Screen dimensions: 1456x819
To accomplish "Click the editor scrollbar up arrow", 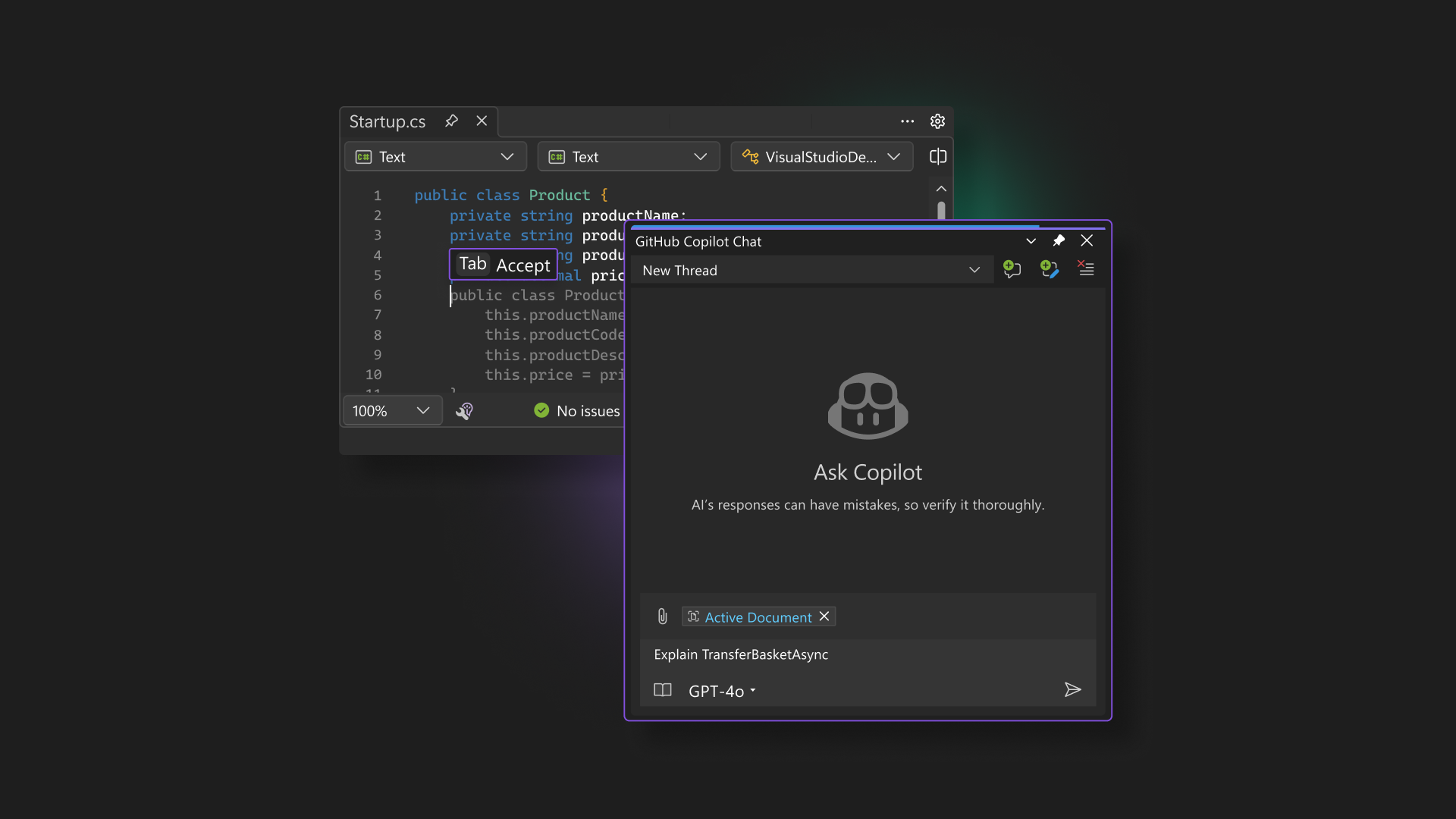I will pos(941,189).
